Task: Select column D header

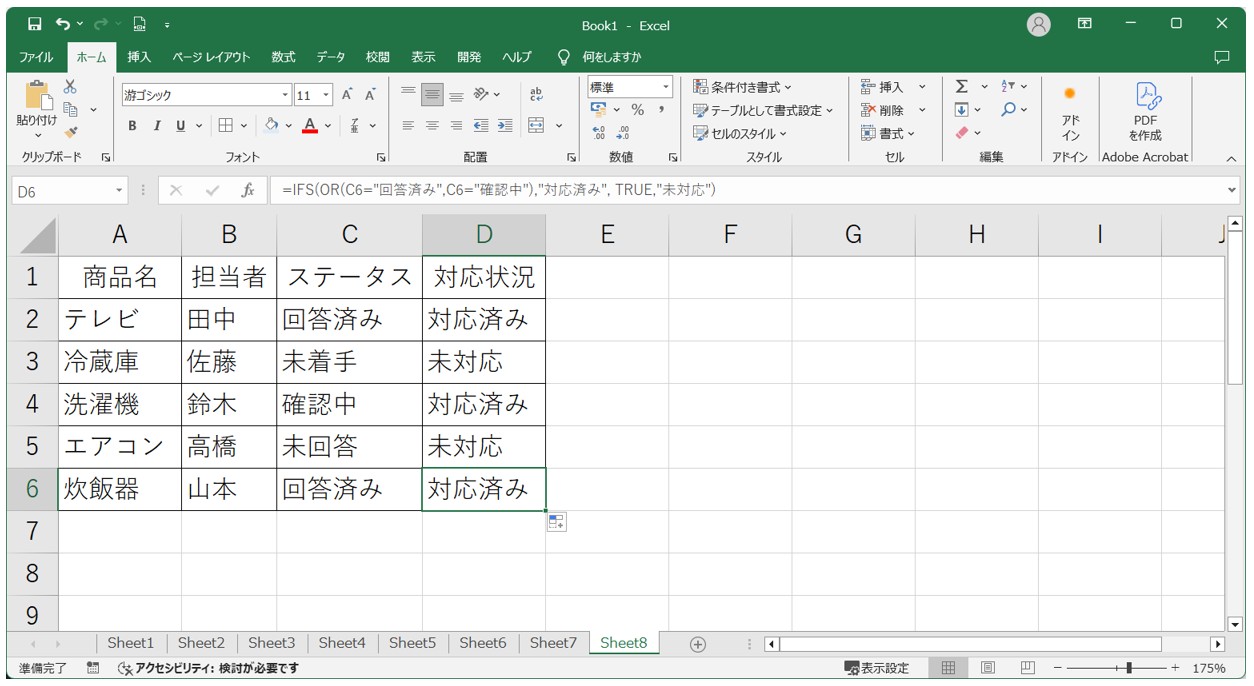Action: [484, 234]
